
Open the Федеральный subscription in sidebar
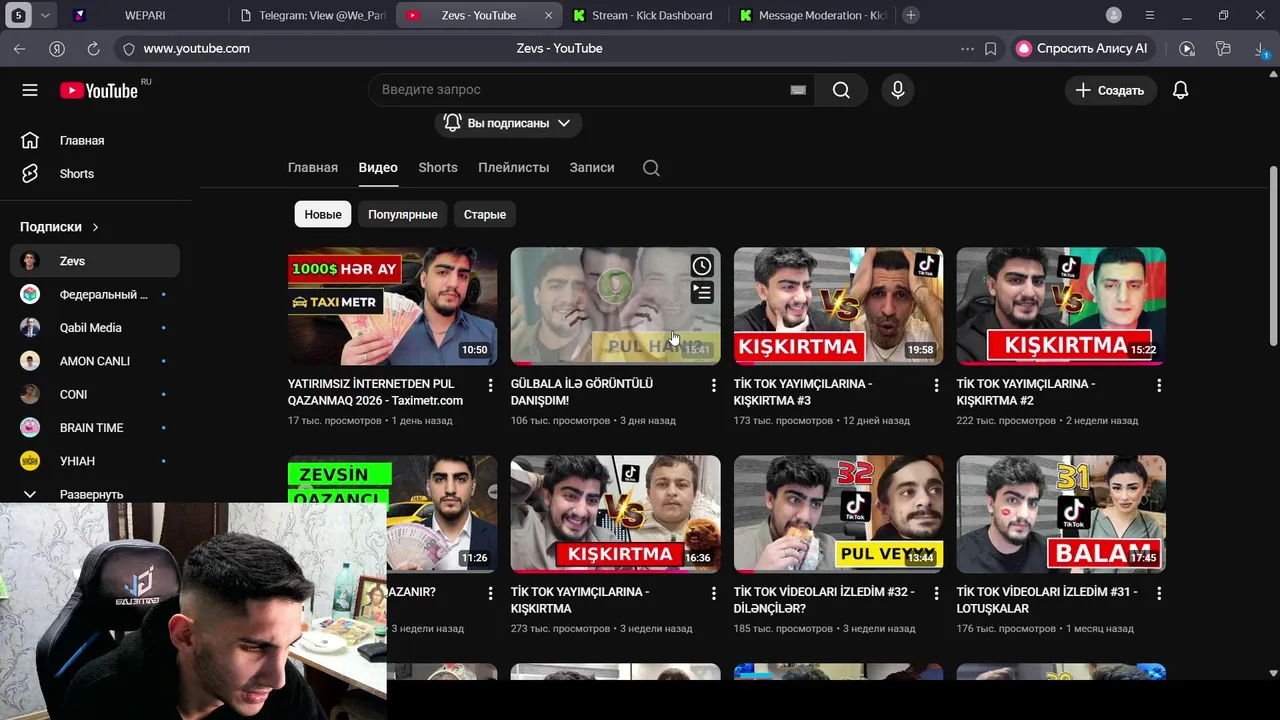pos(95,294)
